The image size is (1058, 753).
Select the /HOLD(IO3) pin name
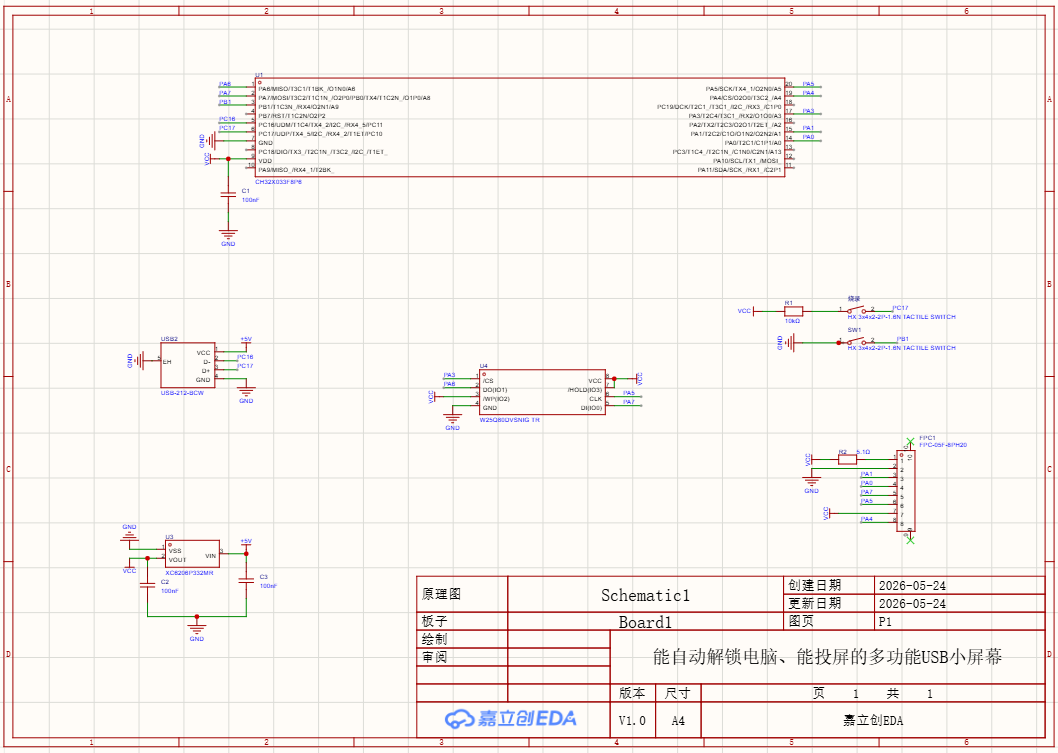tap(584, 390)
